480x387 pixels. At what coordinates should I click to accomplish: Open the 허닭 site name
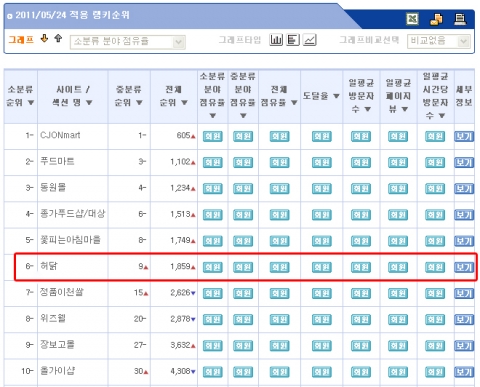tap(49, 266)
